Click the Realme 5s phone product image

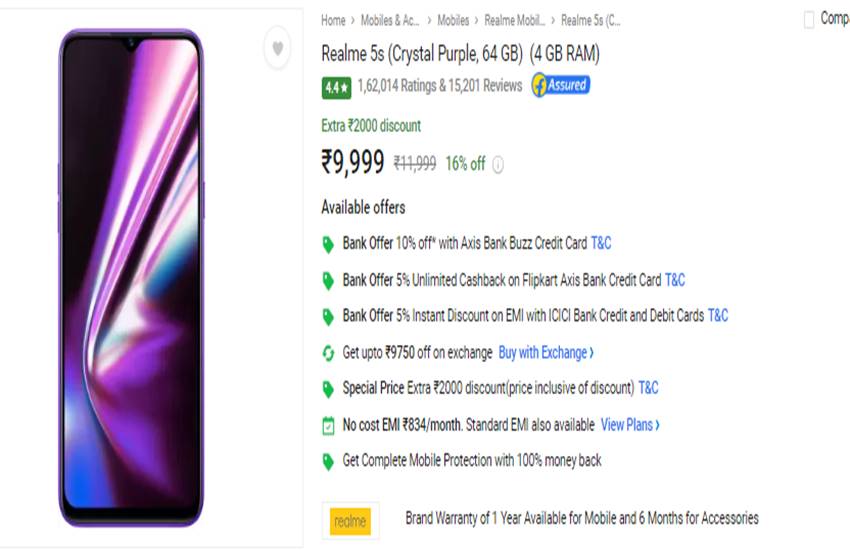(x=131, y=277)
